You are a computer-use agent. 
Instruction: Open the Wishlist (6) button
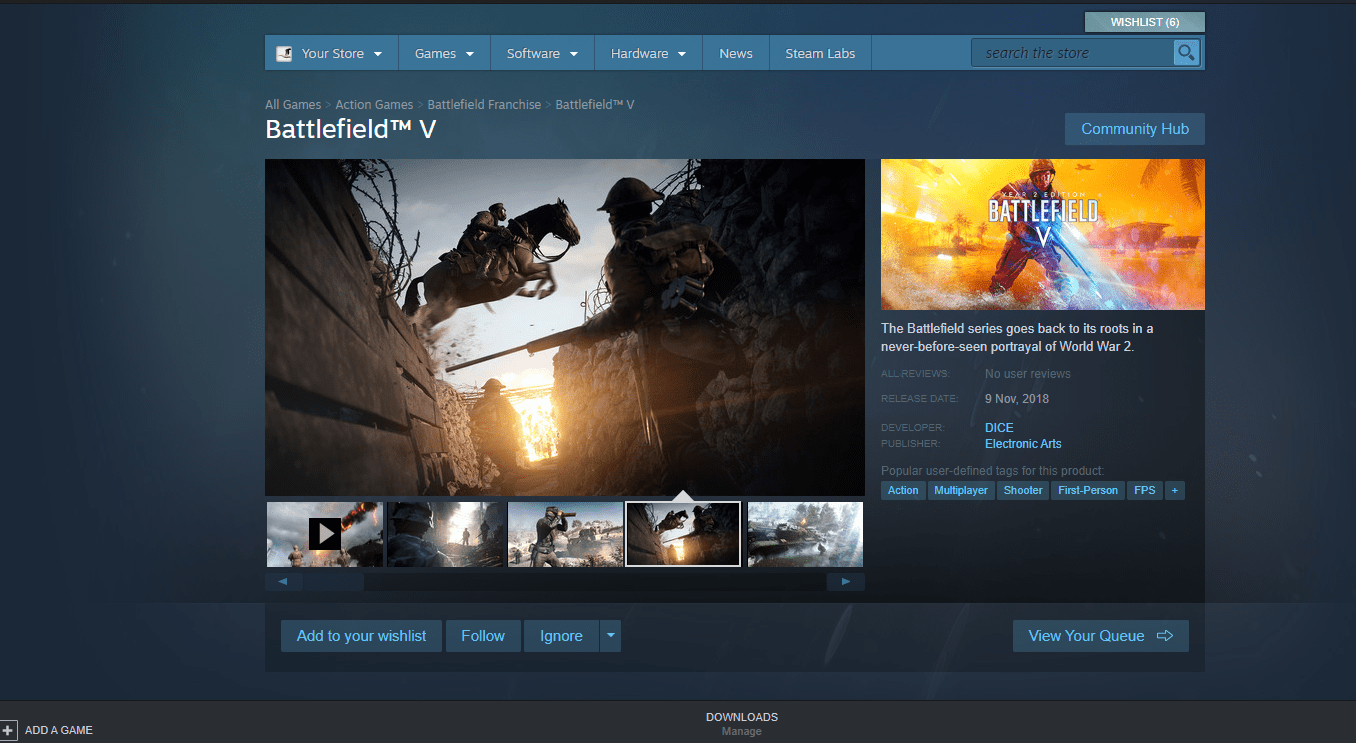pos(1144,22)
